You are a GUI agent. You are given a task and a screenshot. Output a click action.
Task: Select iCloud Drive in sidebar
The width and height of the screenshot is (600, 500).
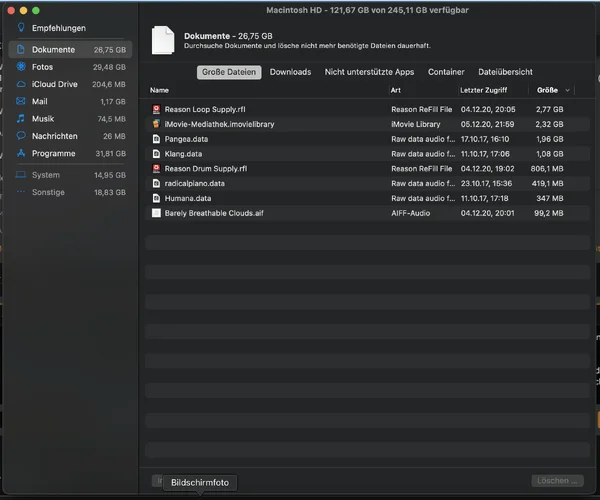(x=70, y=84)
